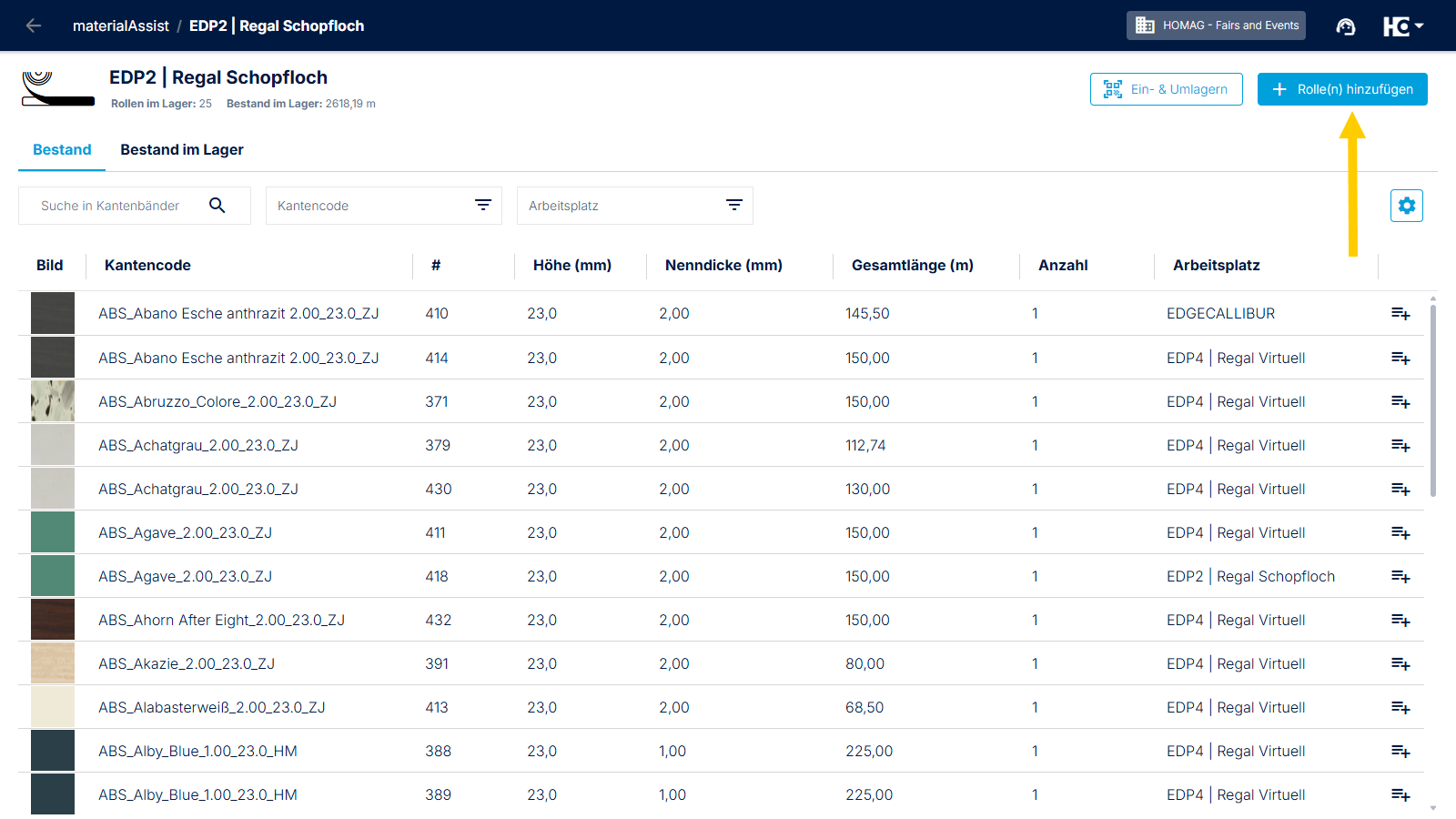The height and width of the screenshot is (819, 1456).
Task: Click the search magnifier icon
Action: tap(217, 206)
